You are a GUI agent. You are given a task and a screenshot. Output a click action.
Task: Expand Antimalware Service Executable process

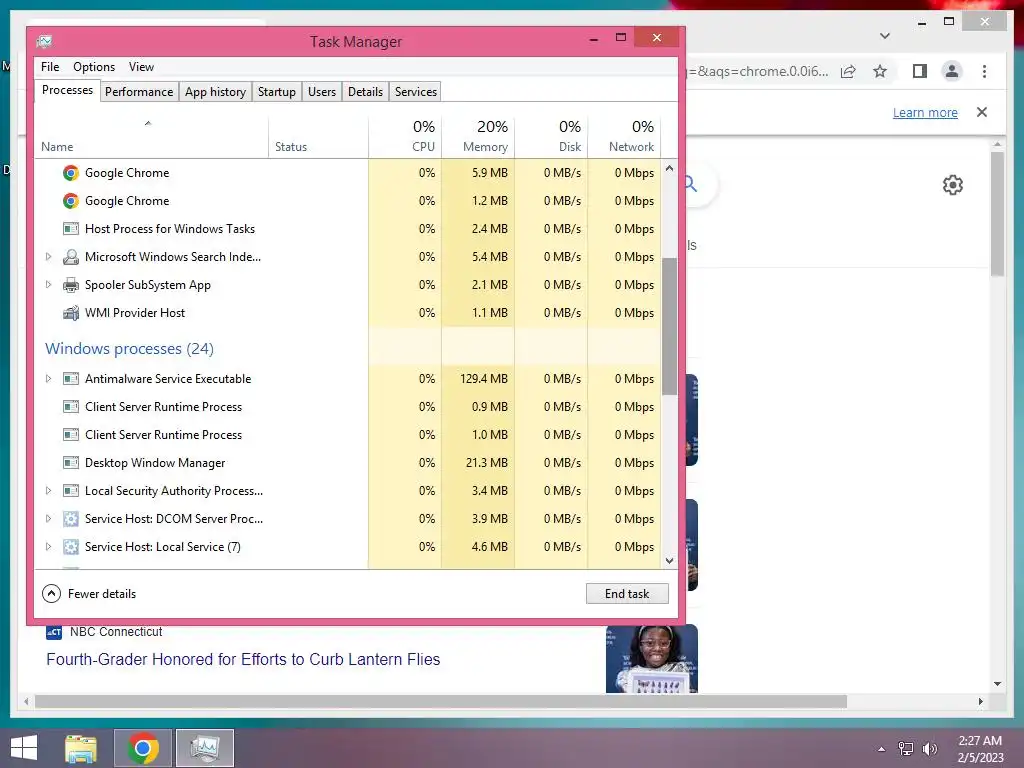coord(48,379)
